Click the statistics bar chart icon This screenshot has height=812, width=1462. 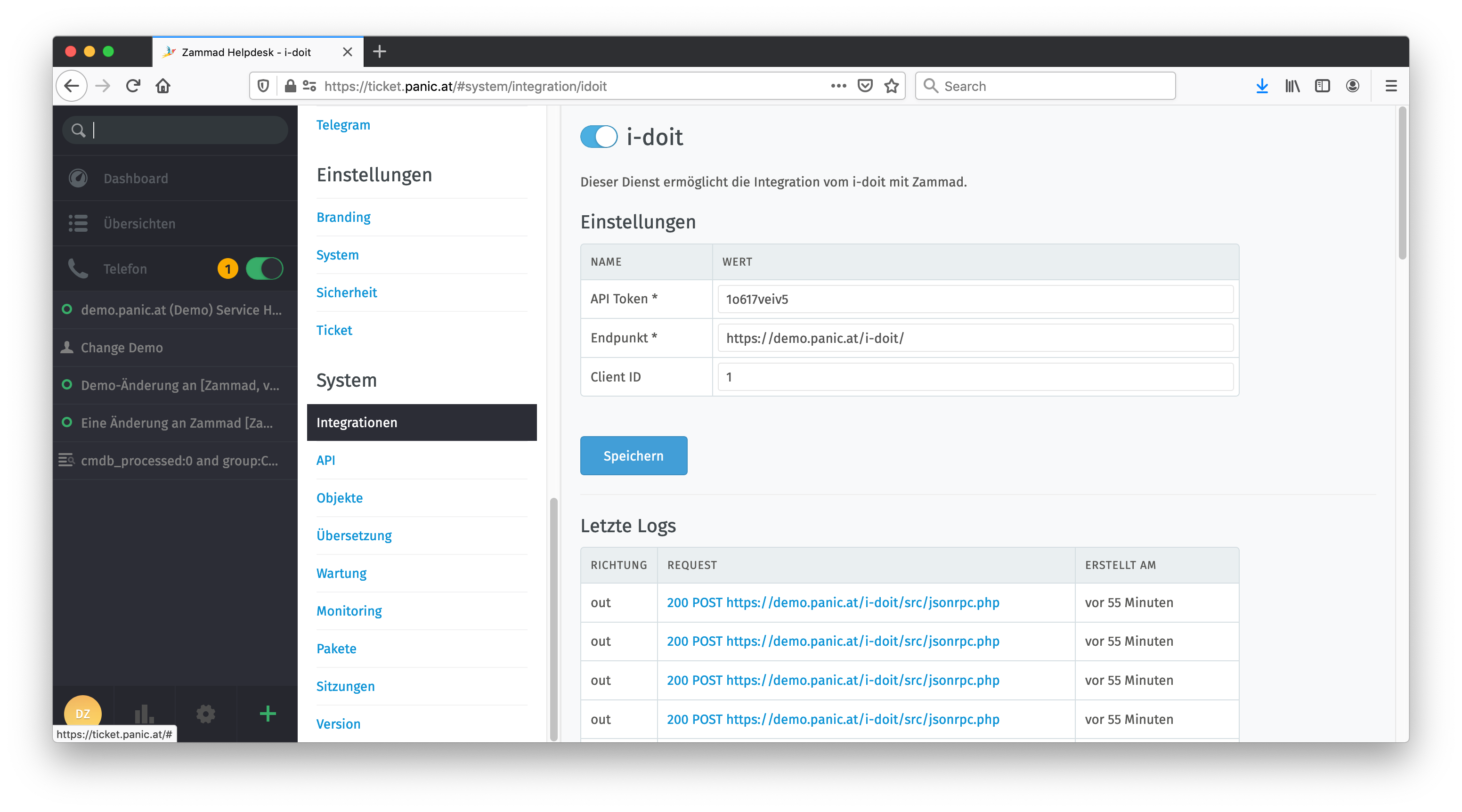coord(144,713)
